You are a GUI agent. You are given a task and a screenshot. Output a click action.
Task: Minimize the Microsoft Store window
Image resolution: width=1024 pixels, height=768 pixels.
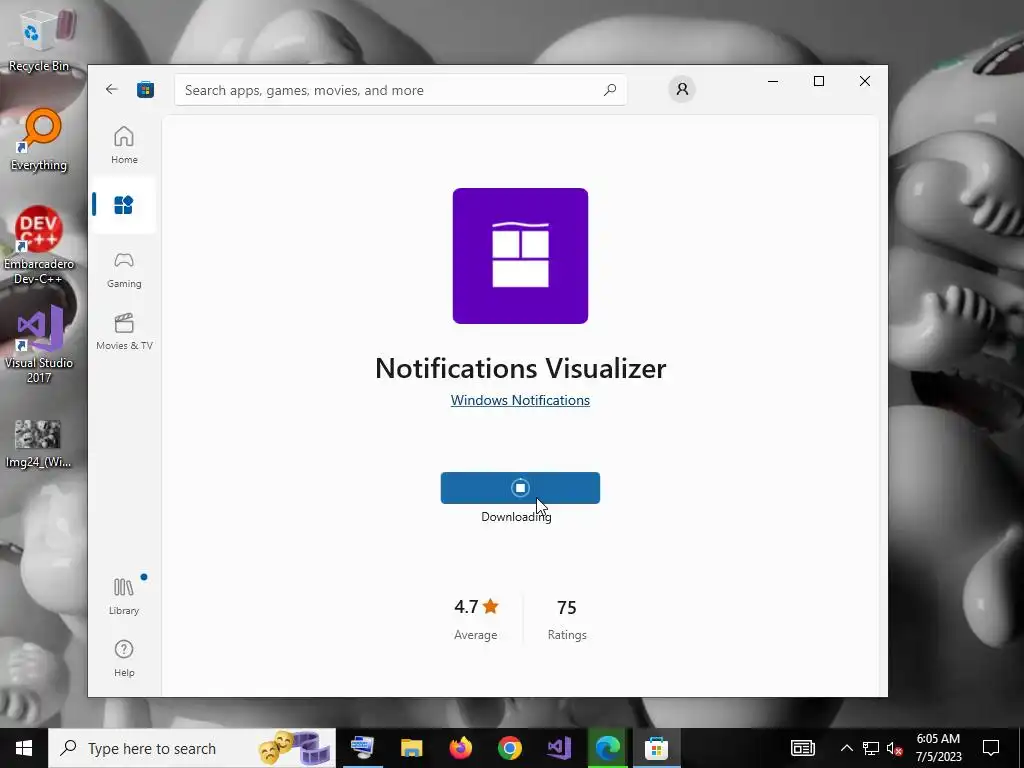coord(773,81)
